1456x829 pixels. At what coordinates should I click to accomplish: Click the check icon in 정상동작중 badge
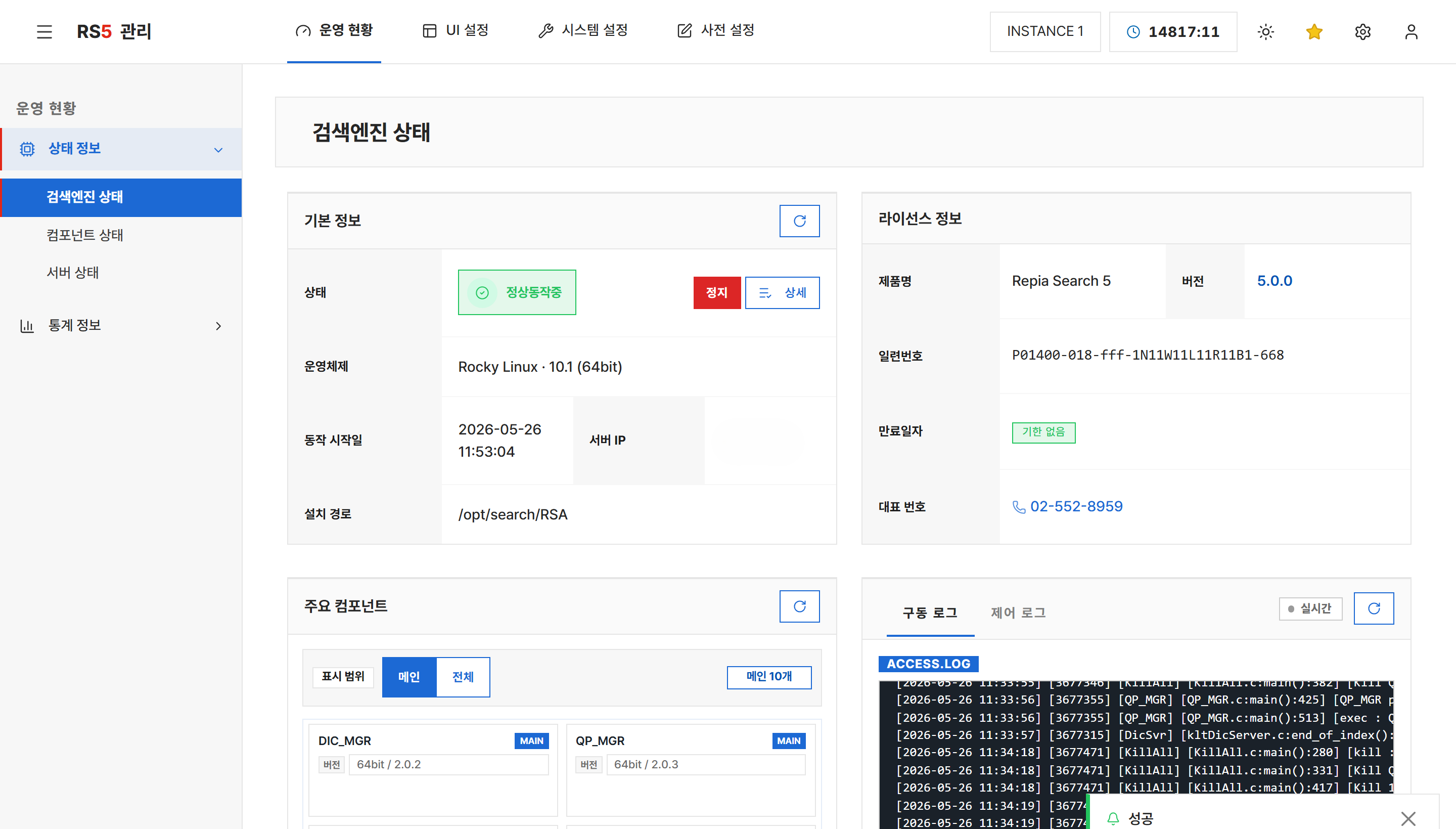tap(482, 293)
